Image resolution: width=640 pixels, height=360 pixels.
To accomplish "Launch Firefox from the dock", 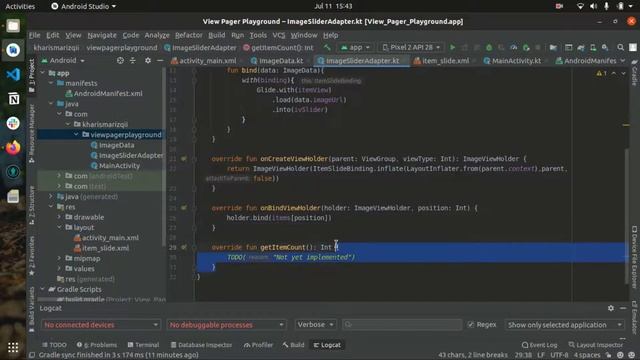I will 13,147.
